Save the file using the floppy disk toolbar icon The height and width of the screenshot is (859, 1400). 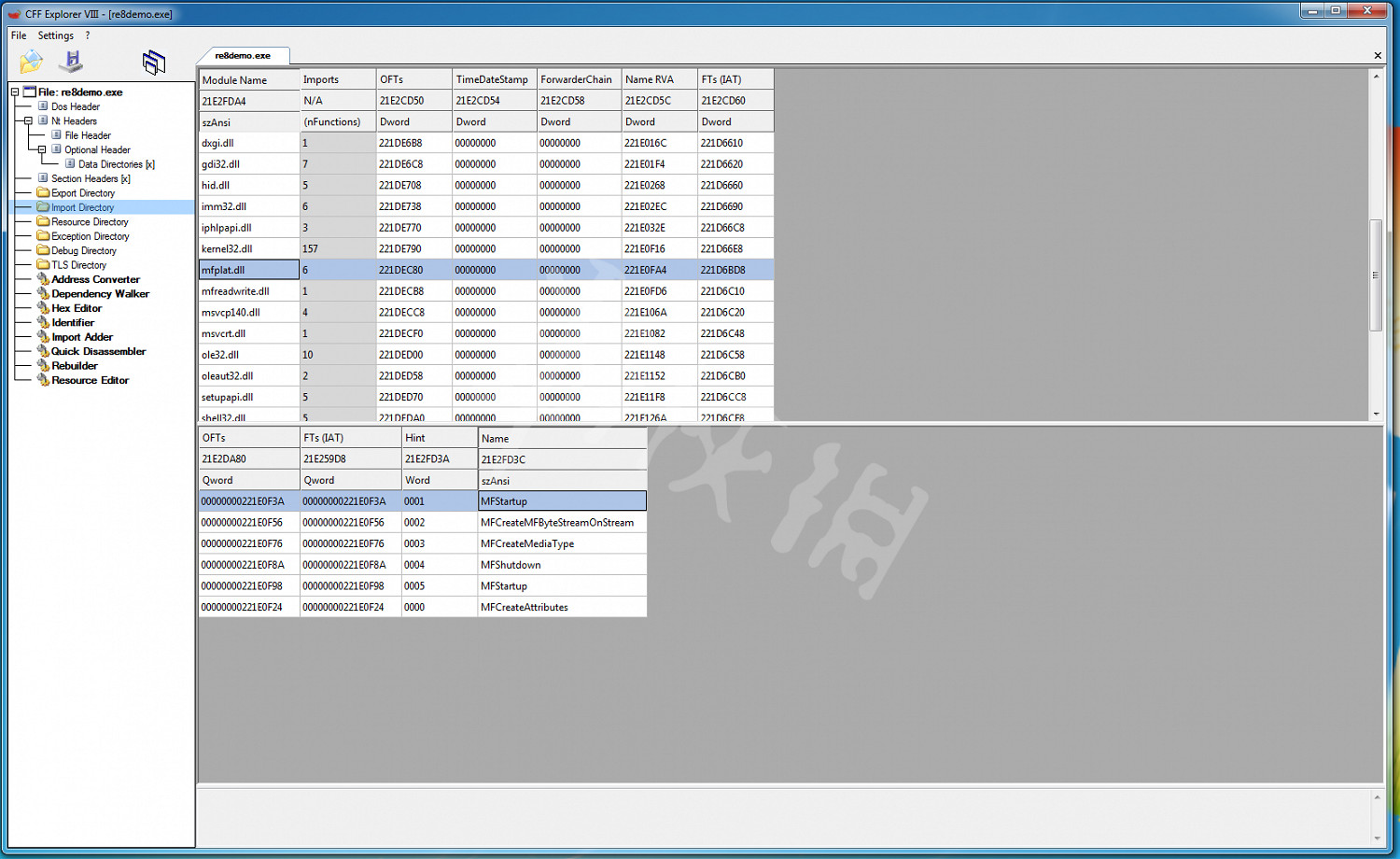click(73, 60)
